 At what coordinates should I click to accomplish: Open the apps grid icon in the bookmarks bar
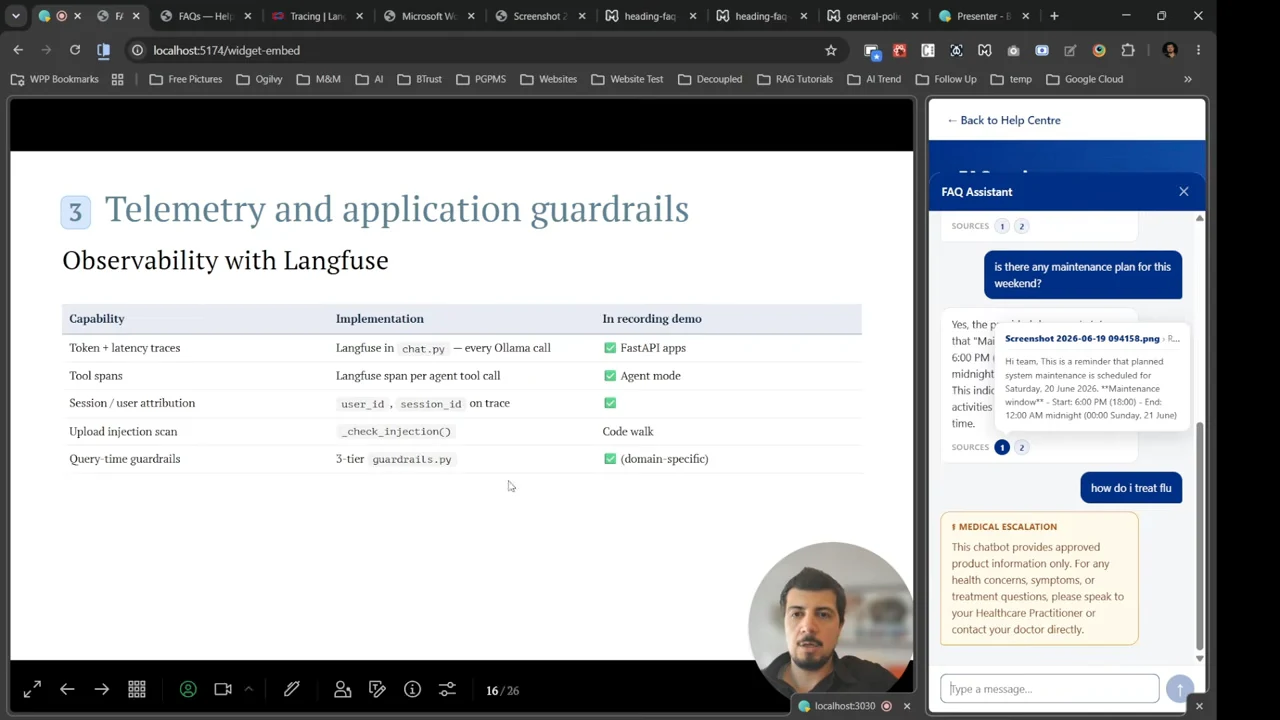(118, 79)
